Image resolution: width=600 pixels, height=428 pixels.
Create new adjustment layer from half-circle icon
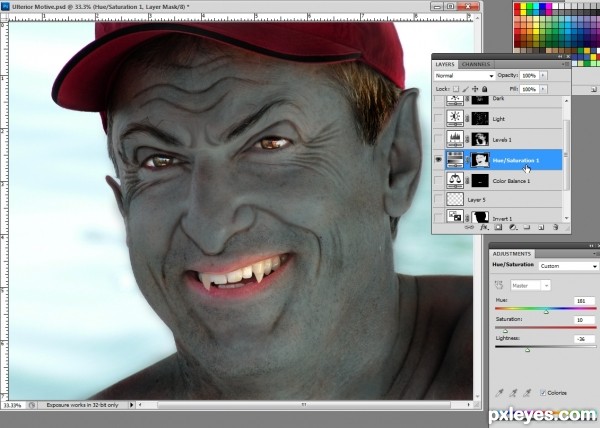coord(513,227)
